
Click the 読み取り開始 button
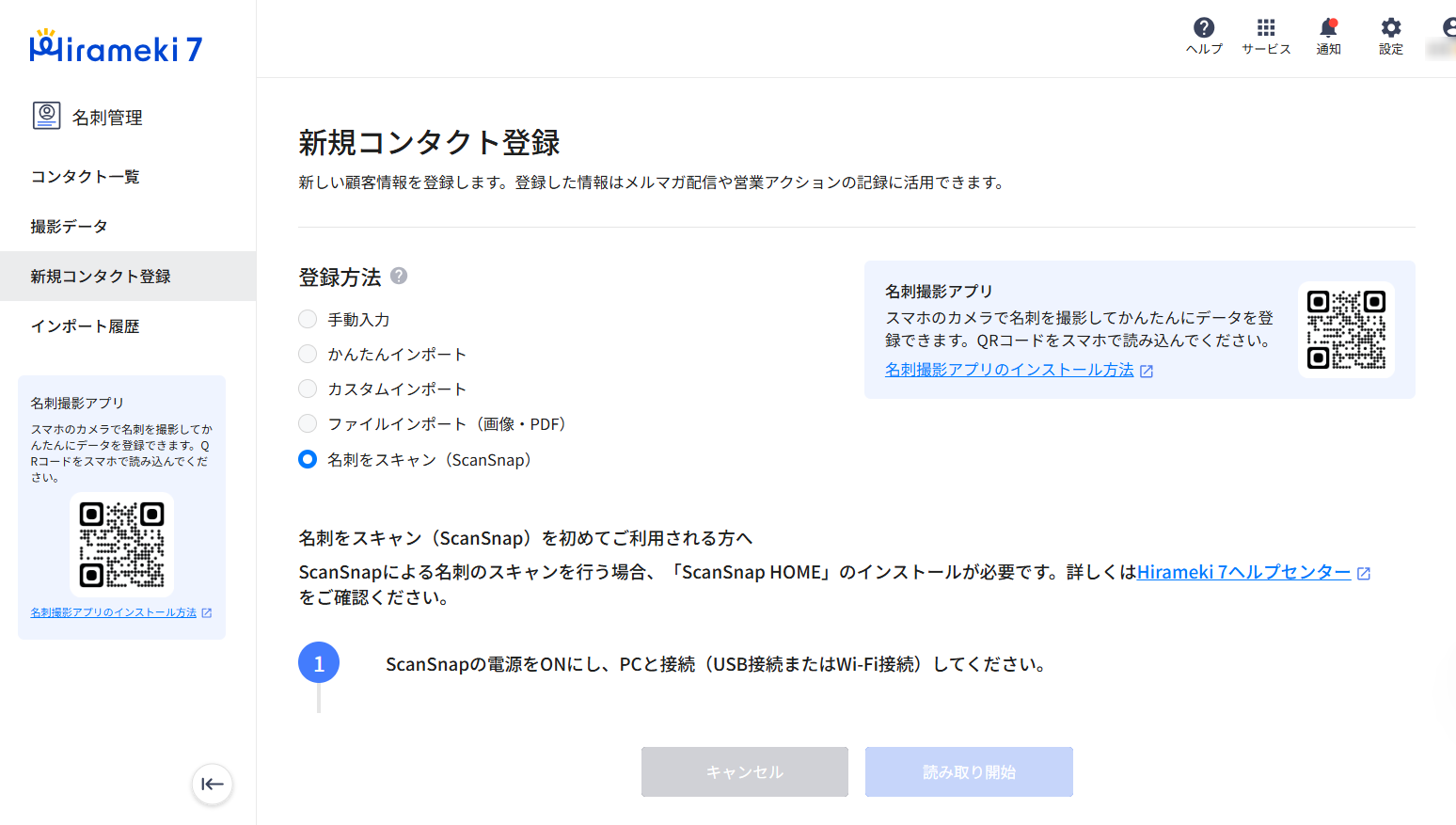969,771
